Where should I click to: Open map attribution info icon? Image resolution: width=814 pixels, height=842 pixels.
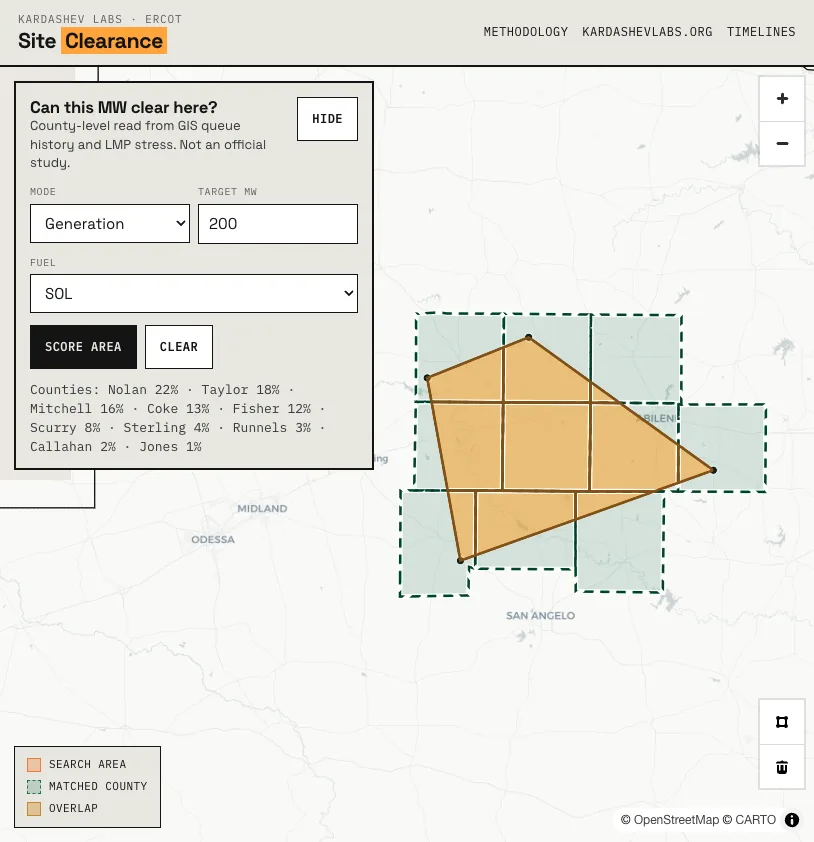coord(792,820)
